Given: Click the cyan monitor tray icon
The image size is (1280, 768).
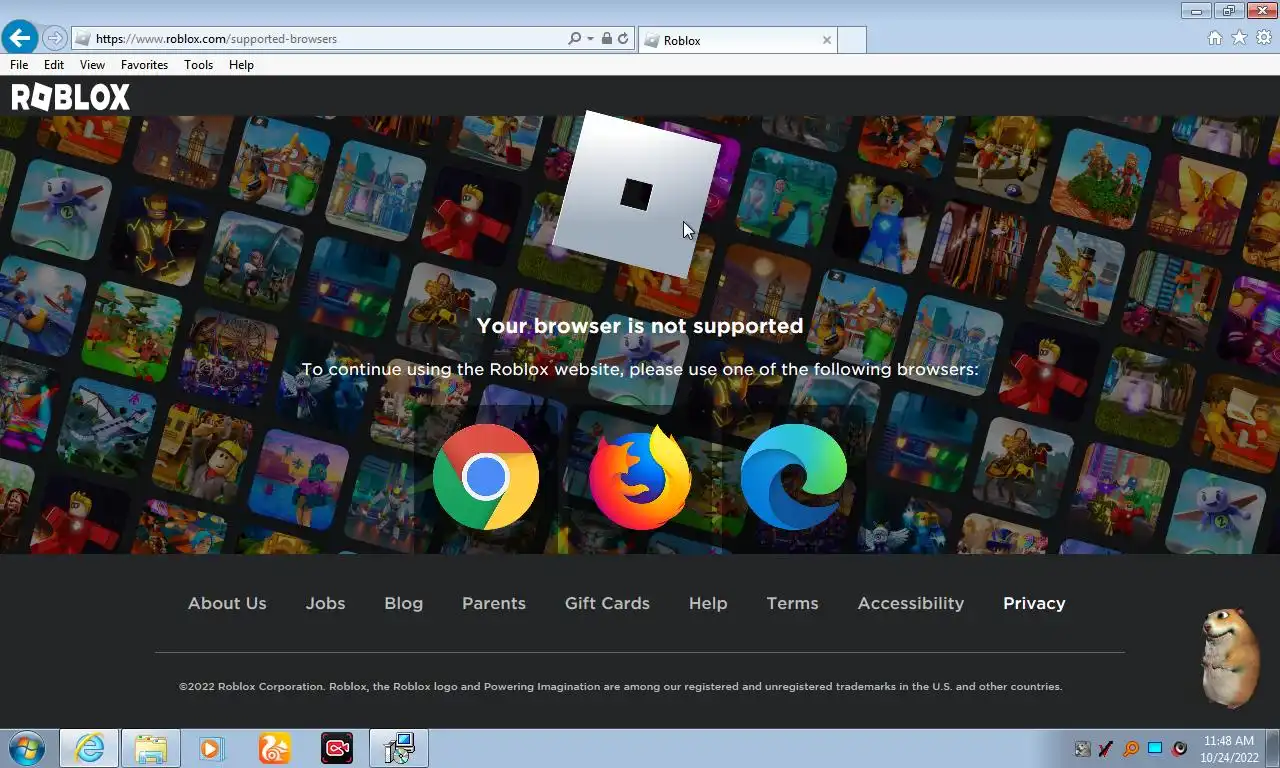Looking at the screenshot, I should click(1155, 749).
